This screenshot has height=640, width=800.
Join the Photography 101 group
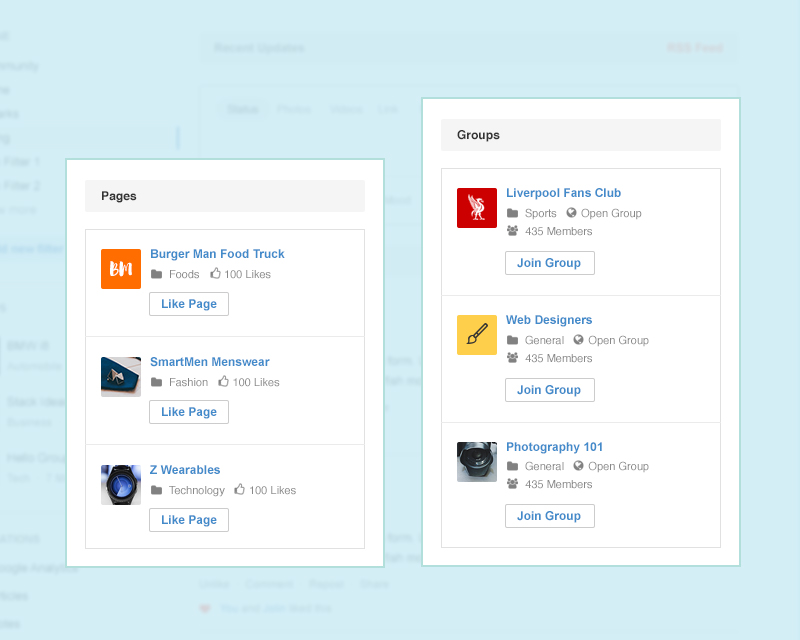pos(549,516)
